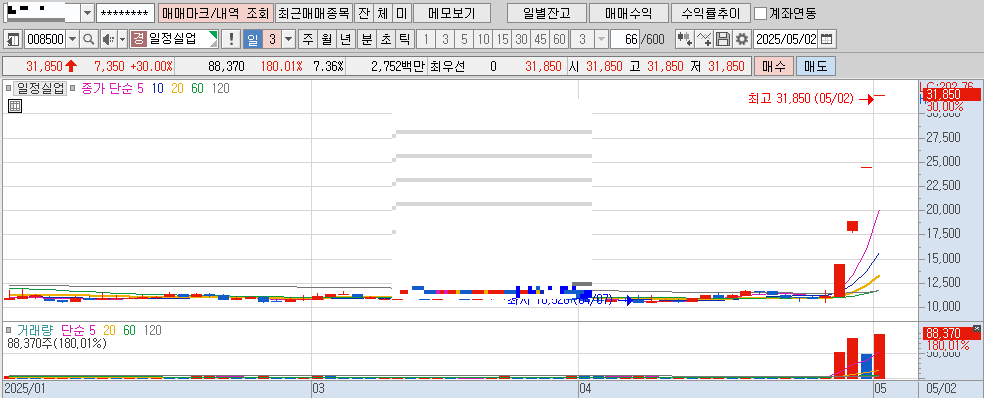Screen dimensions: 984x398
Task: Select interval preset 30
Action: point(521,40)
